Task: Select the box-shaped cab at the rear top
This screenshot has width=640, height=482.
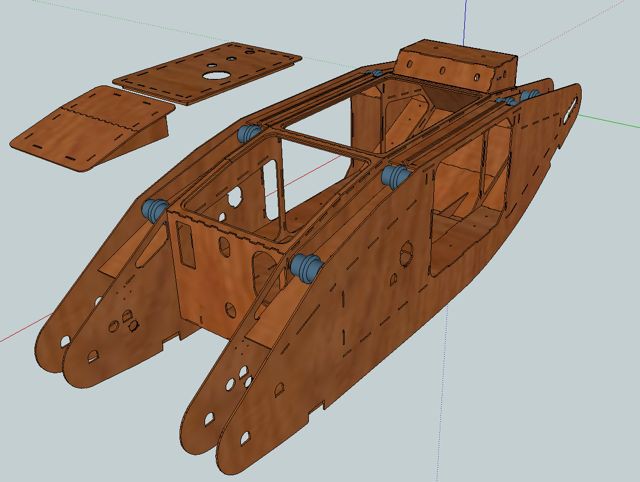Action: click(x=455, y=68)
